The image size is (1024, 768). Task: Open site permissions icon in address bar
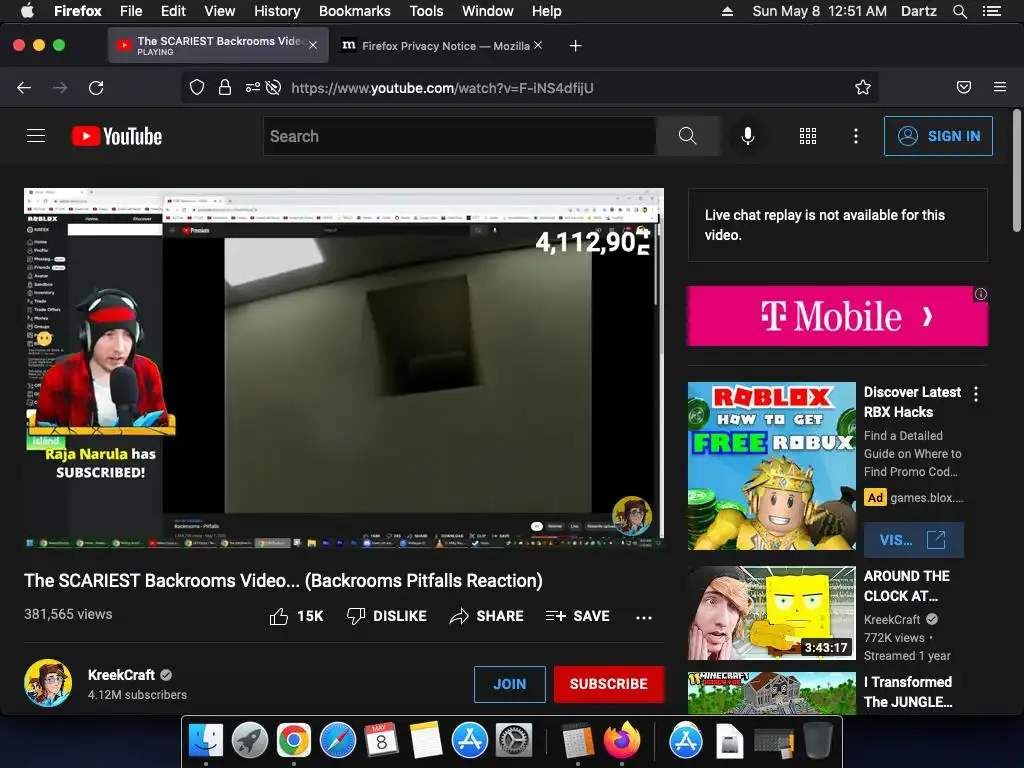(253, 88)
